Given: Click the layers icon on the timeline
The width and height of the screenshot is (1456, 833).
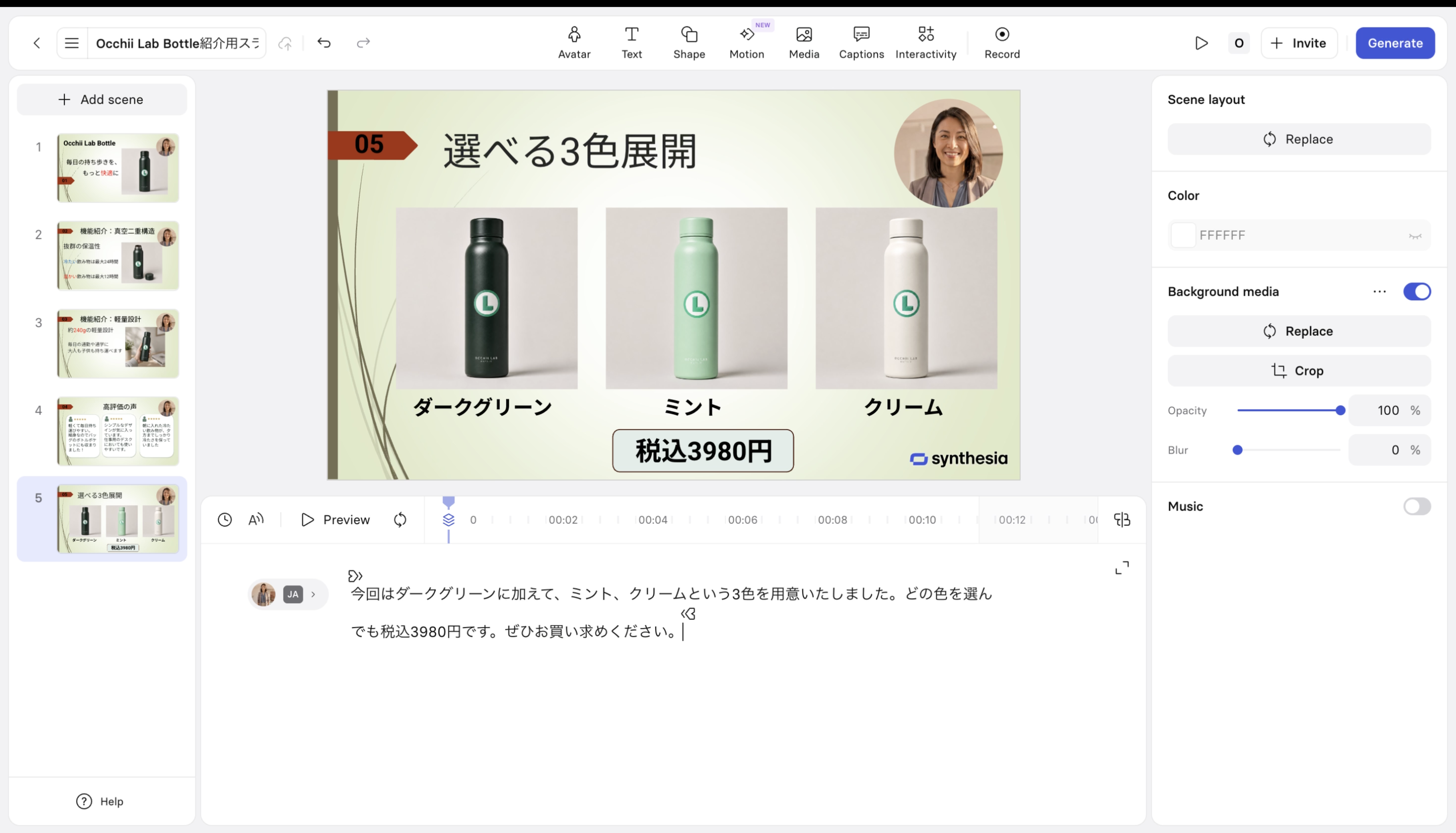Looking at the screenshot, I should click(x=449, y=520).
